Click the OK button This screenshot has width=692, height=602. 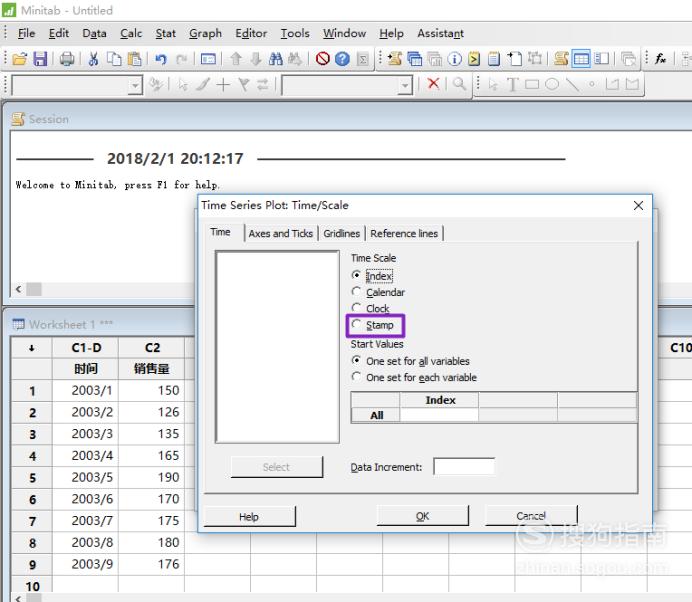(x=422, y=516)
